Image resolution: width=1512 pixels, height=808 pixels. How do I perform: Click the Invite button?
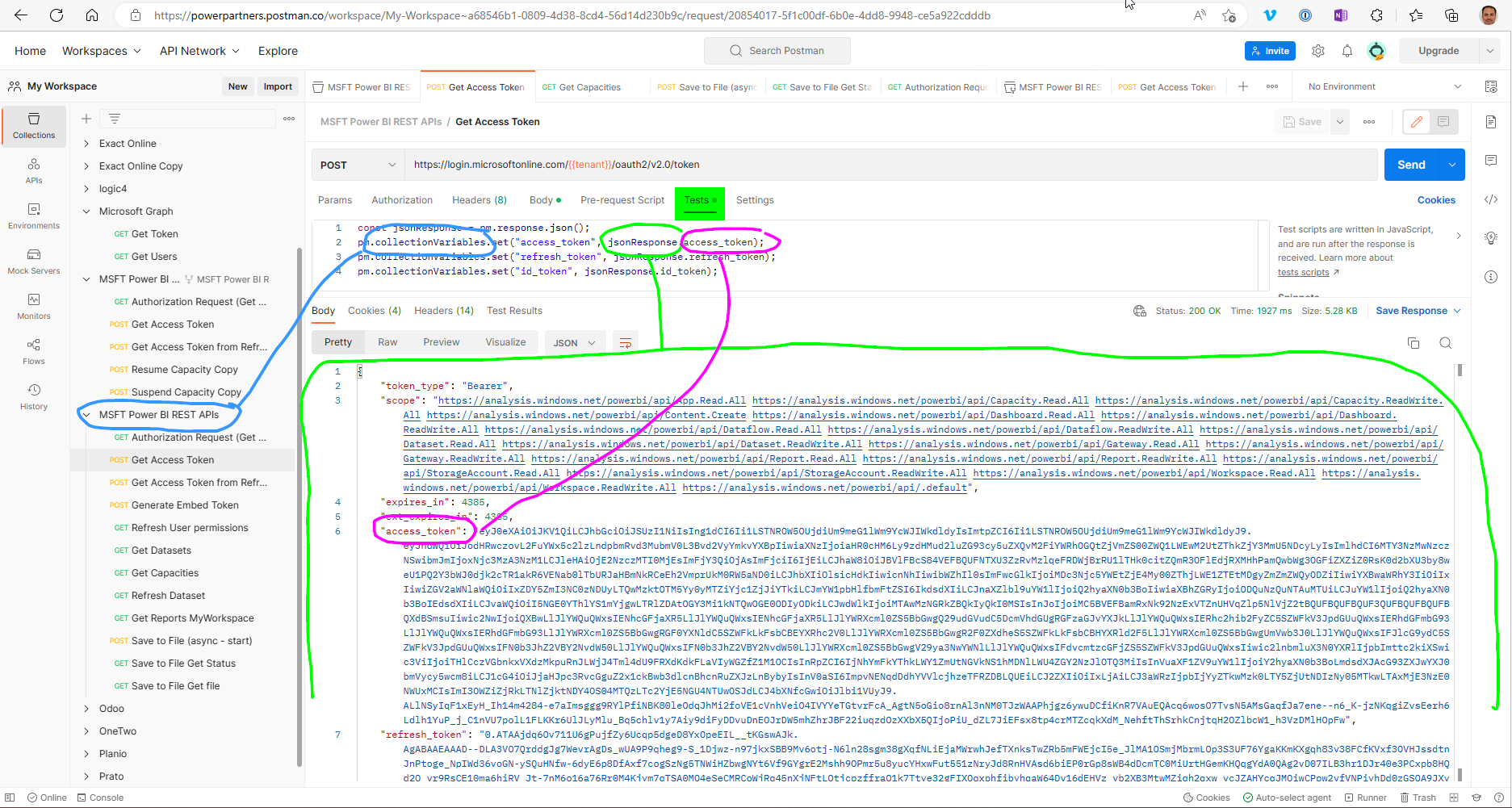click(x=1270, y=51)
